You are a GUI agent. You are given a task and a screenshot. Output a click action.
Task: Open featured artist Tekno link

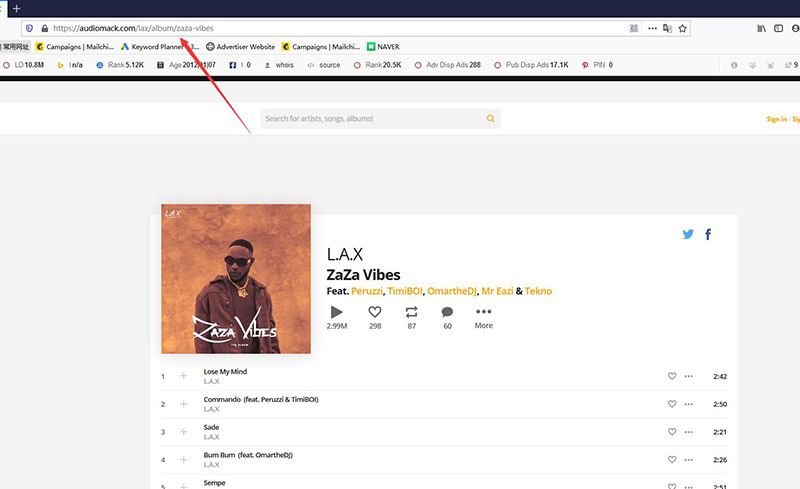[x=538, y=291]
